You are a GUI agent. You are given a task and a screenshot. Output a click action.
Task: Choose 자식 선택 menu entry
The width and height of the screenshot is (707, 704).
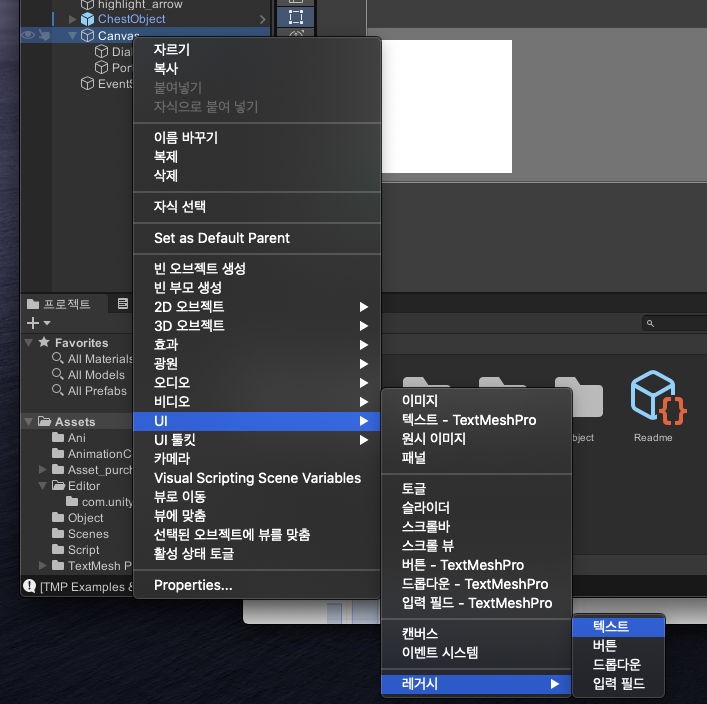coord(257,207)
